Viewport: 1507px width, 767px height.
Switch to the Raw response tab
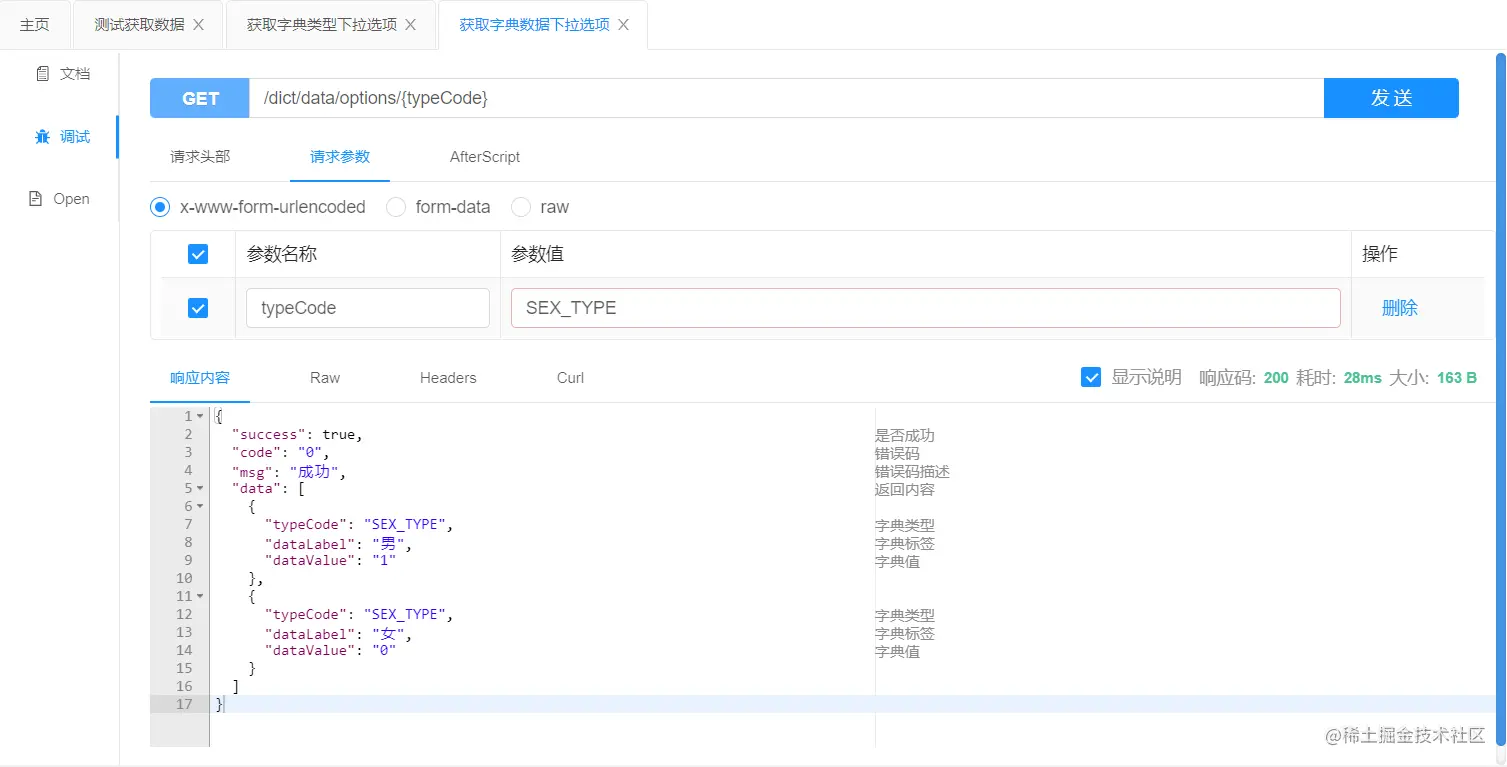point(325,378)
